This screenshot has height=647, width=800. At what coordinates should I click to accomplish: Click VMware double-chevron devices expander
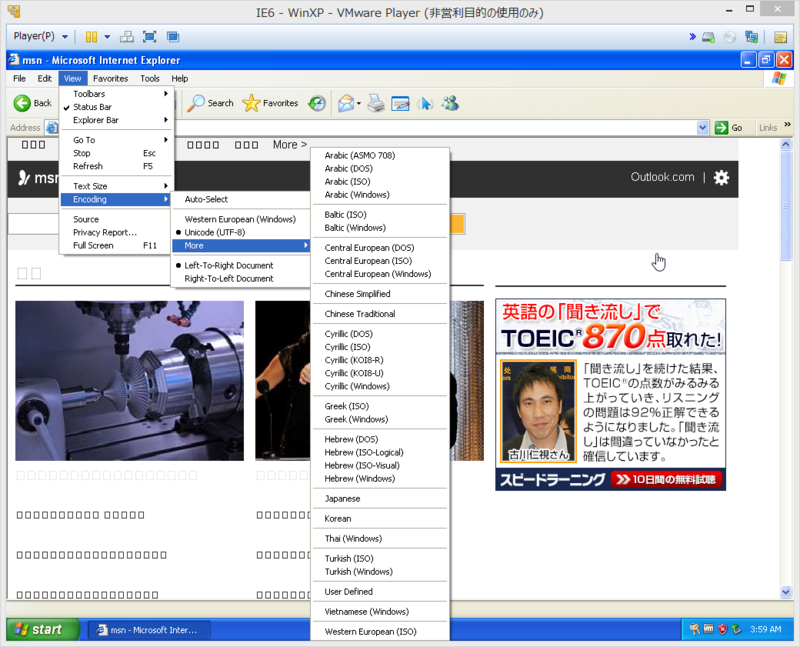coord(692,37)
